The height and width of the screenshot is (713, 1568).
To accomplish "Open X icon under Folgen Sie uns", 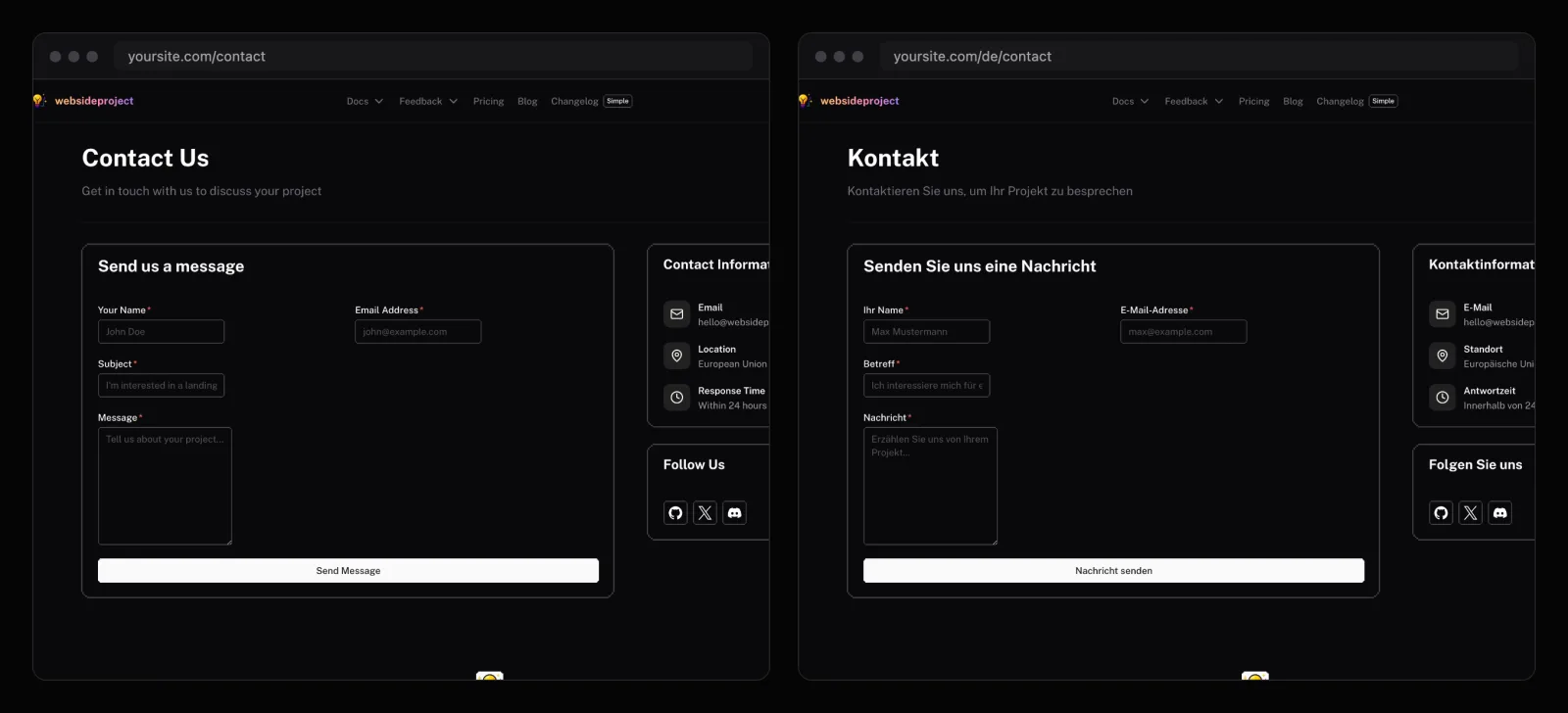I will tap(1470, 513).
